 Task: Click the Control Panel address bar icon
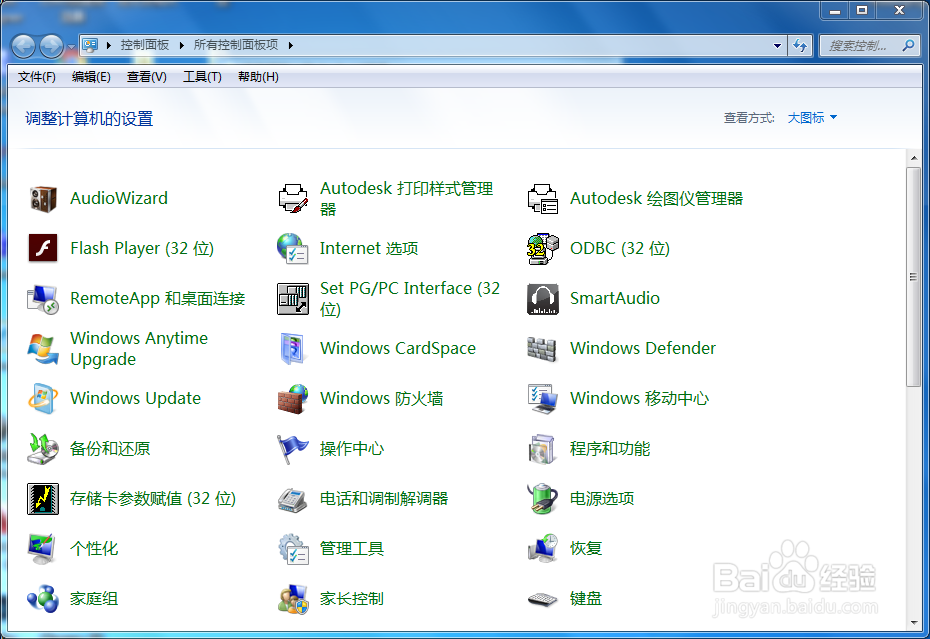pyautogui.click(x=90, y=45)
